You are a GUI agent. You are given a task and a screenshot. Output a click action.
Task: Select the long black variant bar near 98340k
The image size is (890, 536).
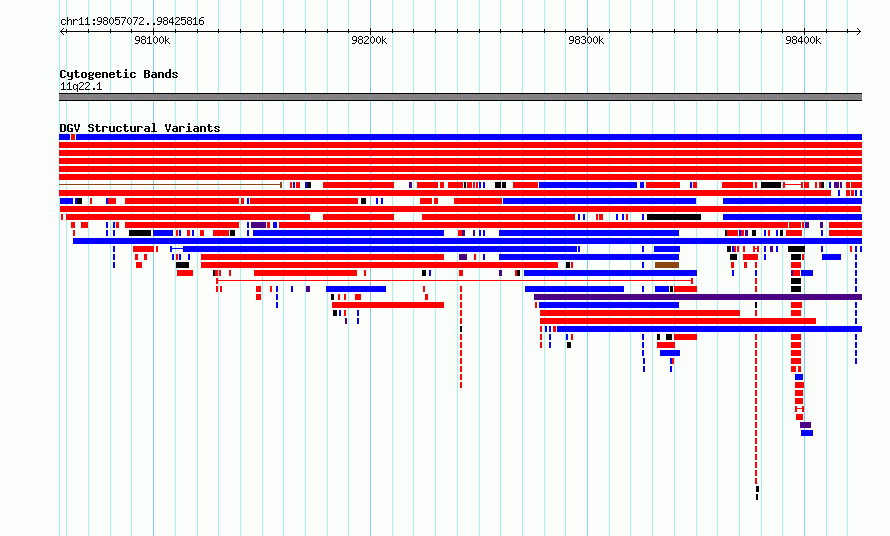[x=674, y=217]
